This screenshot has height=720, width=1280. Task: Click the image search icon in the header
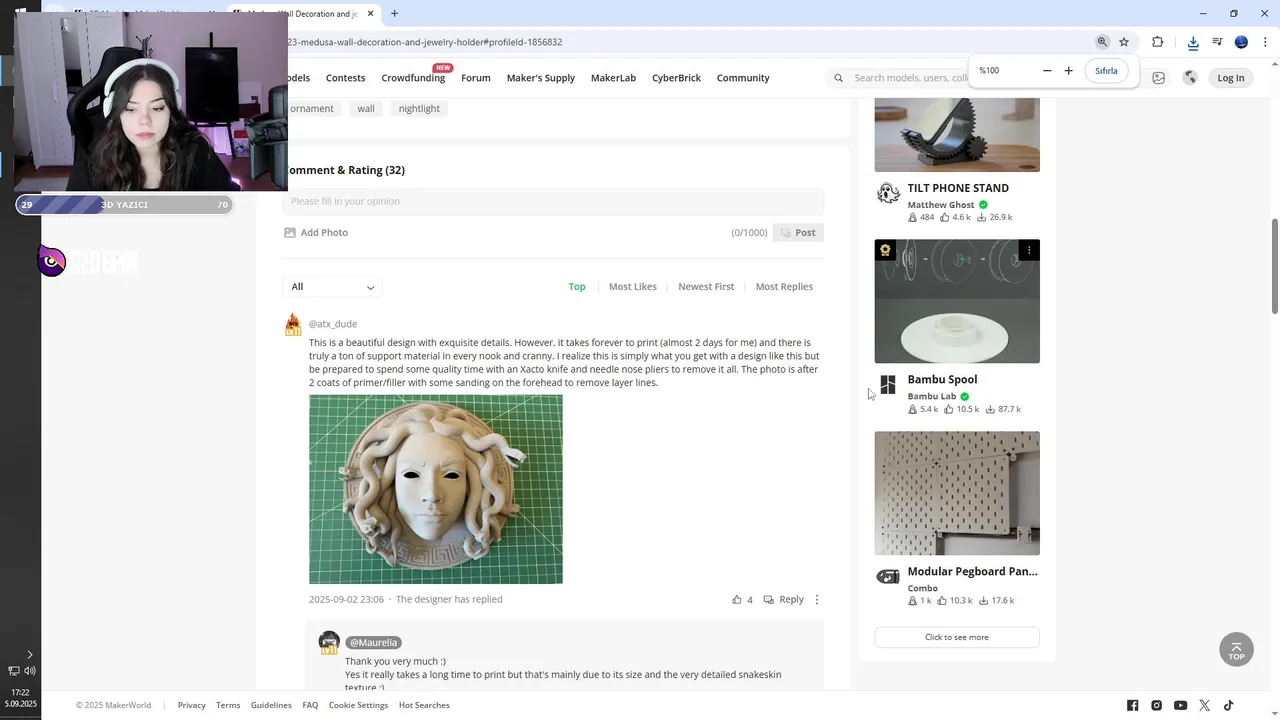1158,78
